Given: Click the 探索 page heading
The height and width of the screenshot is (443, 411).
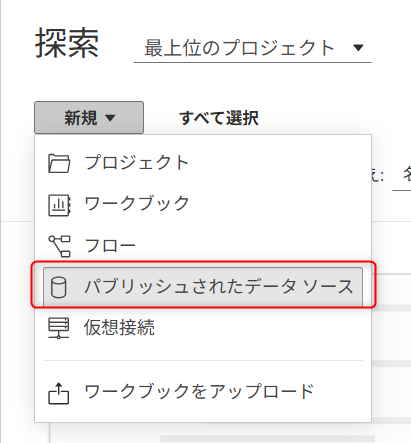Looking at the screenshot, I should 67,43.
